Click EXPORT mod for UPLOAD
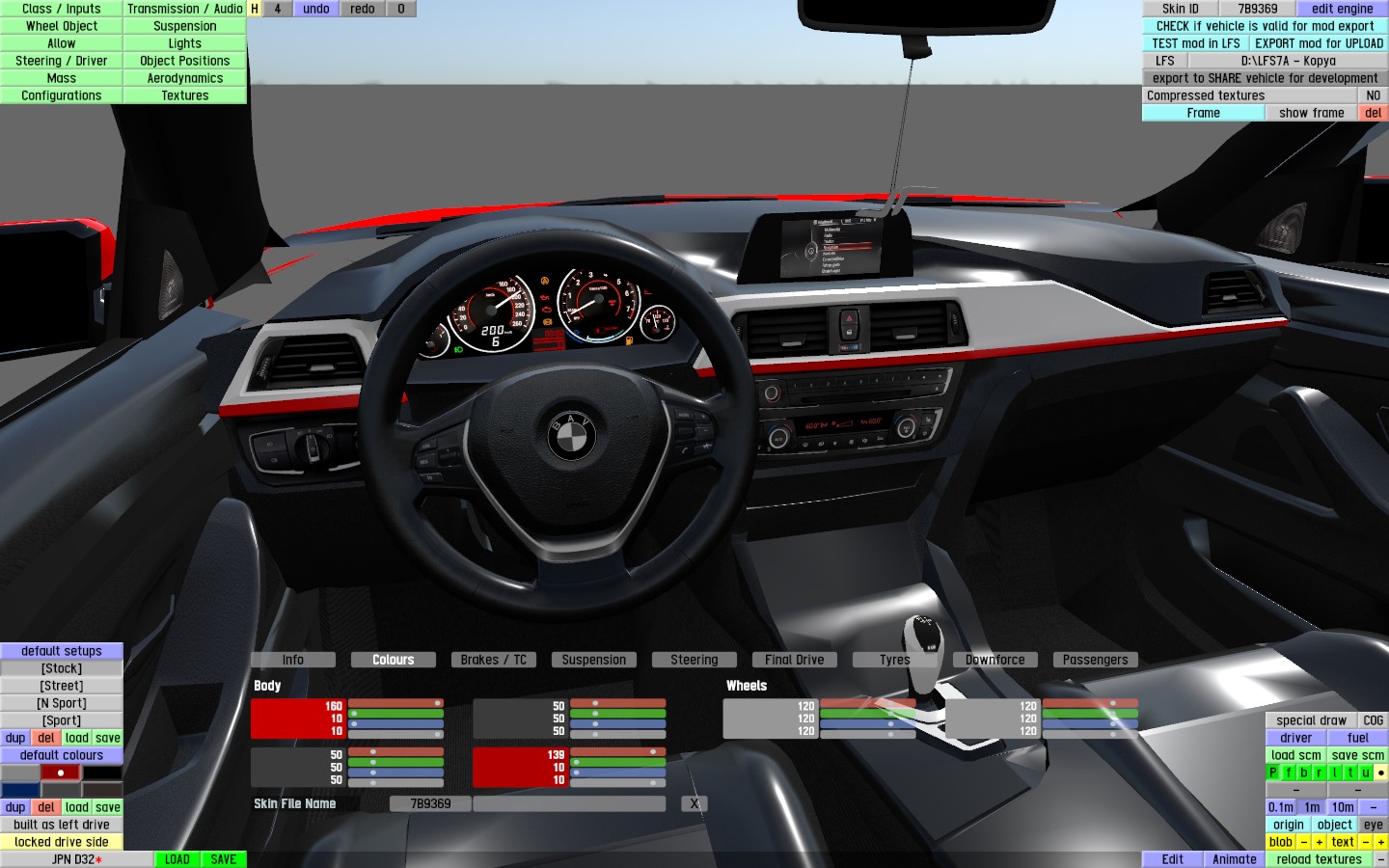Screen dimensions: 1389x868 (1320, 43)
